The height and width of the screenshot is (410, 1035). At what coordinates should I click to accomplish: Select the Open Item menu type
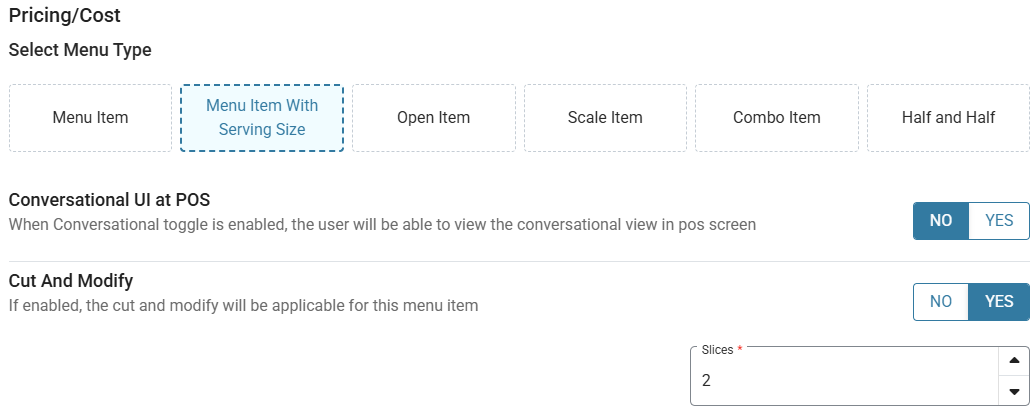coord(434,118)
